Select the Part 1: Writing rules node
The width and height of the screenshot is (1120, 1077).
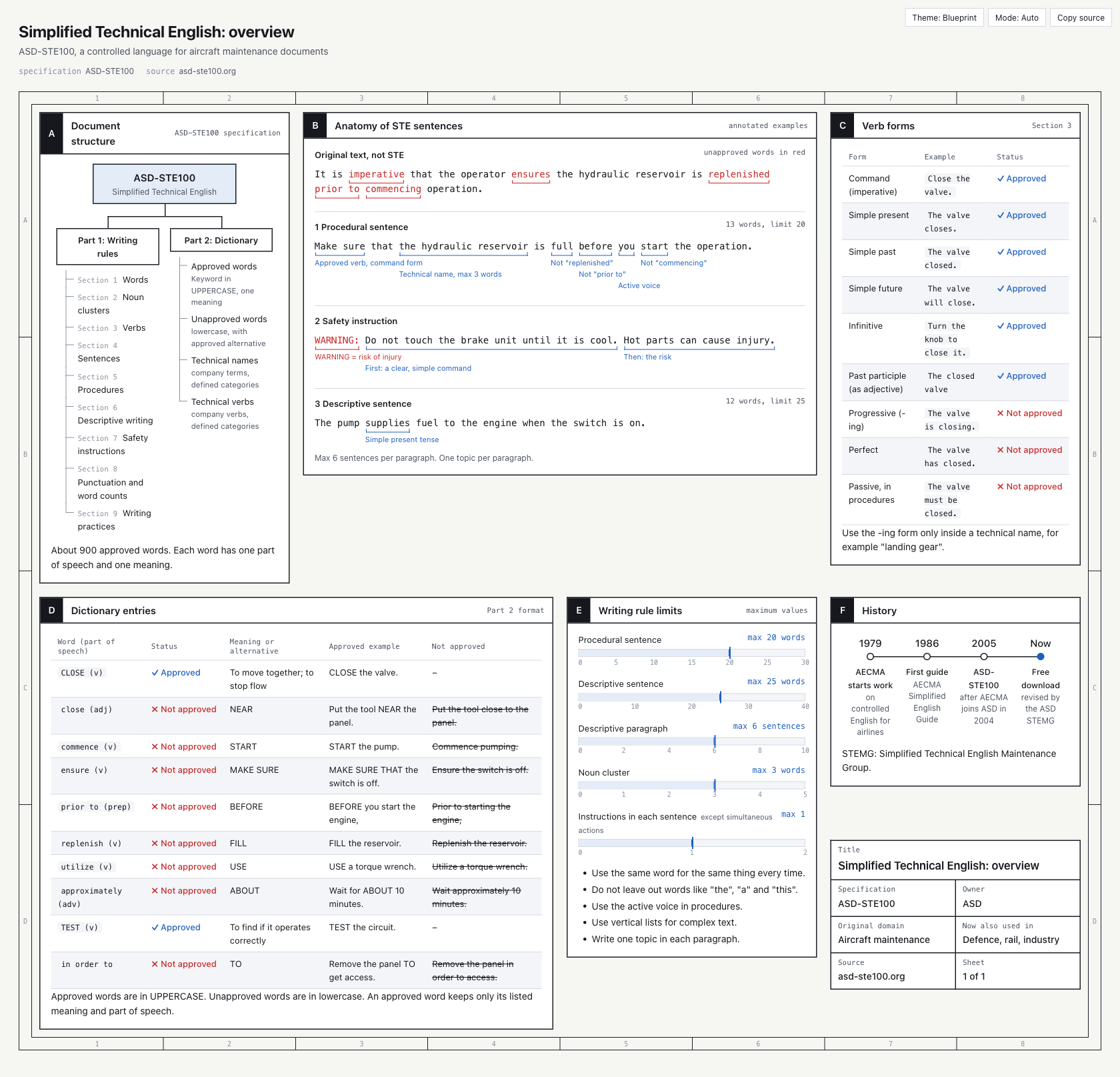coord(108,247)
